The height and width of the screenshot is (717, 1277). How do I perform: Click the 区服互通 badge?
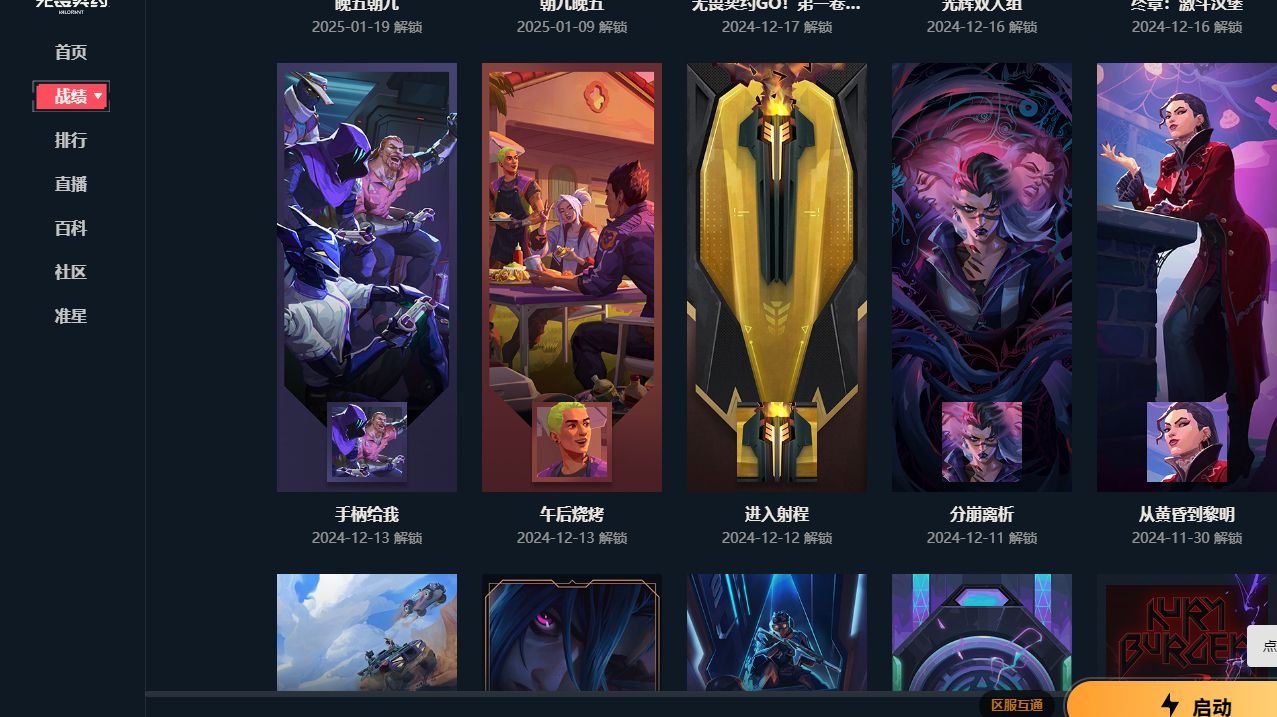coord(1016,705)
